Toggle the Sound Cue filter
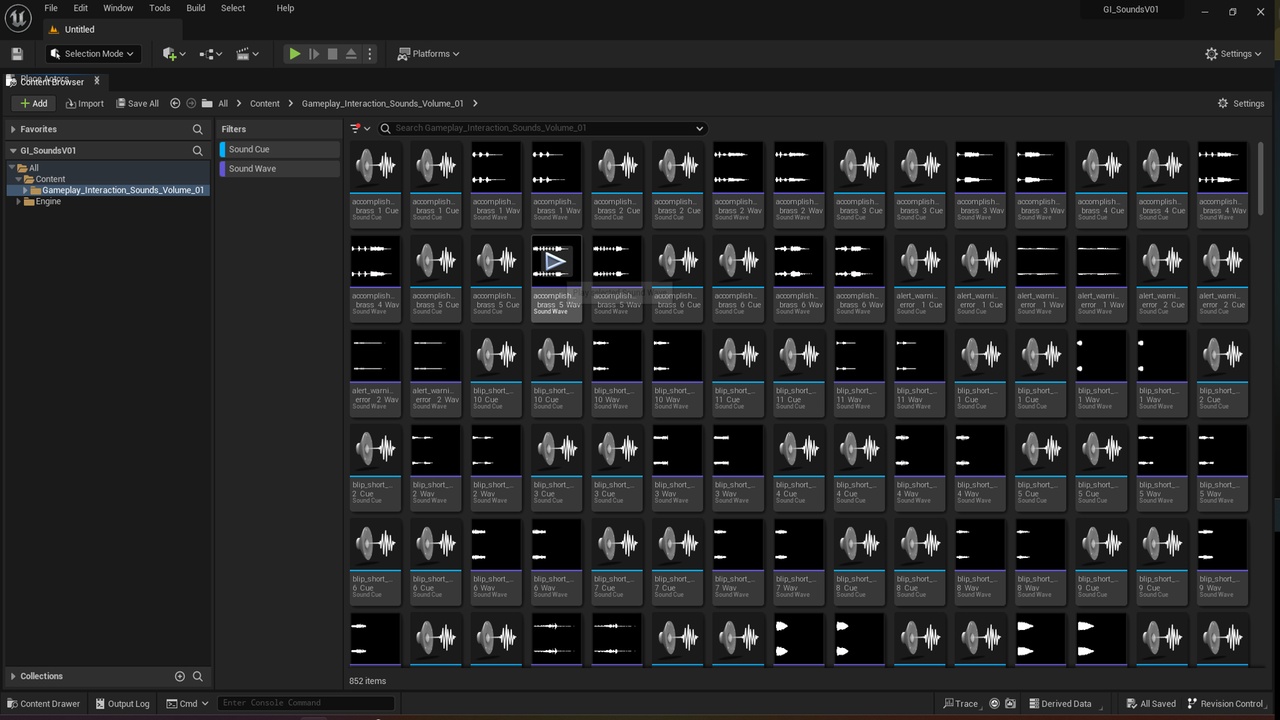This screenshot has width=1280, height=720. [x=280, y=149]
